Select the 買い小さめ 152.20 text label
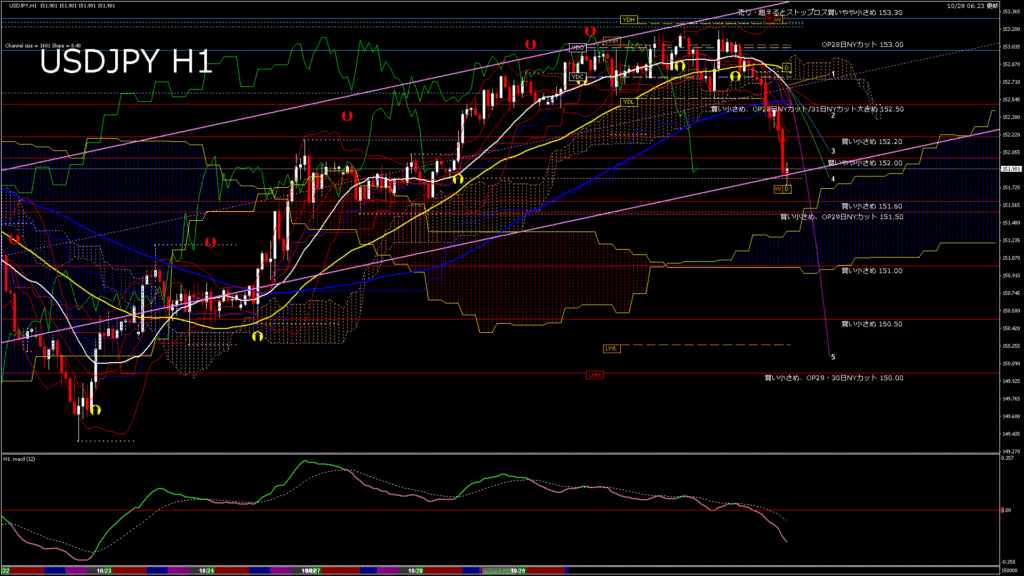 872,142
